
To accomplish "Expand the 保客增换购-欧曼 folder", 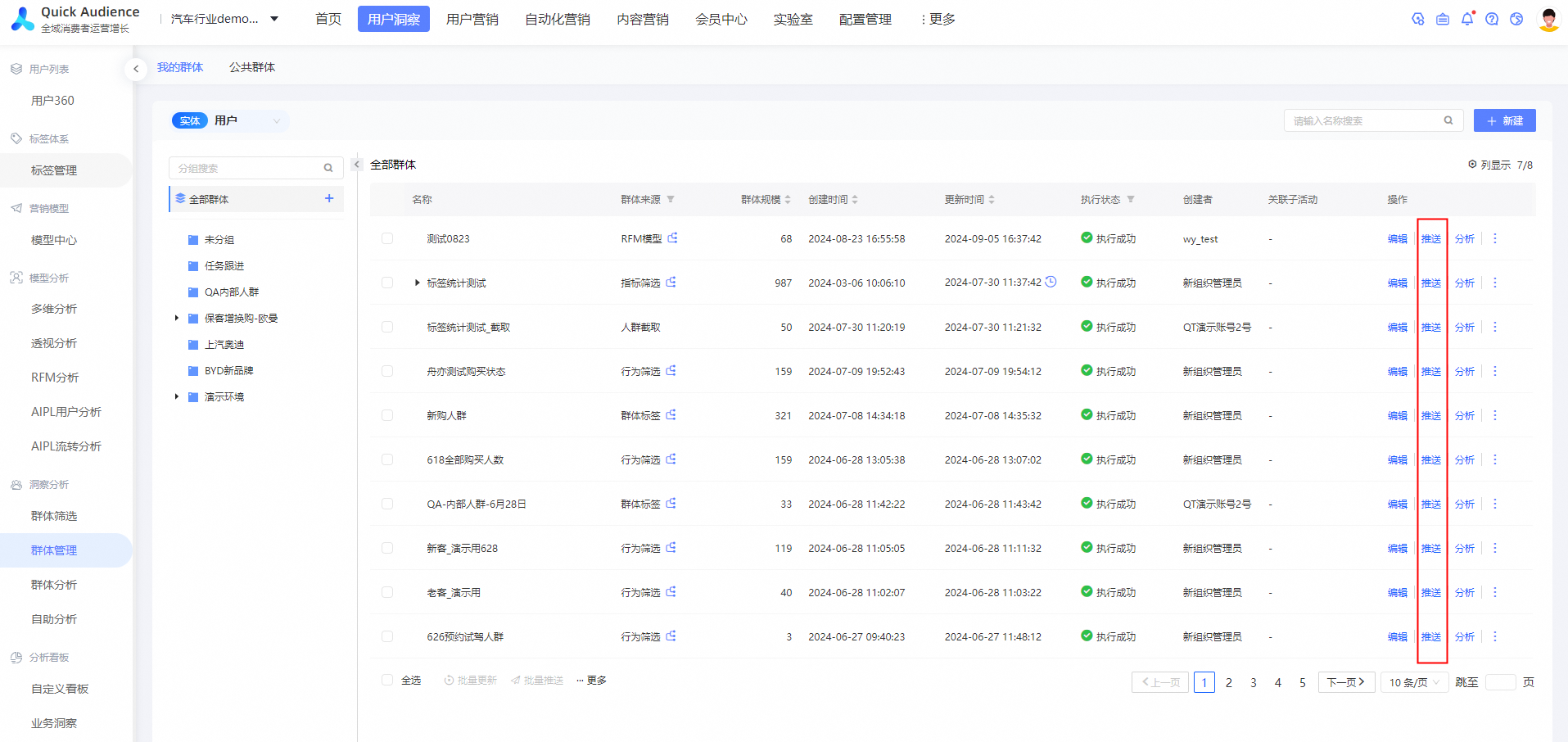I will [176, 318].
